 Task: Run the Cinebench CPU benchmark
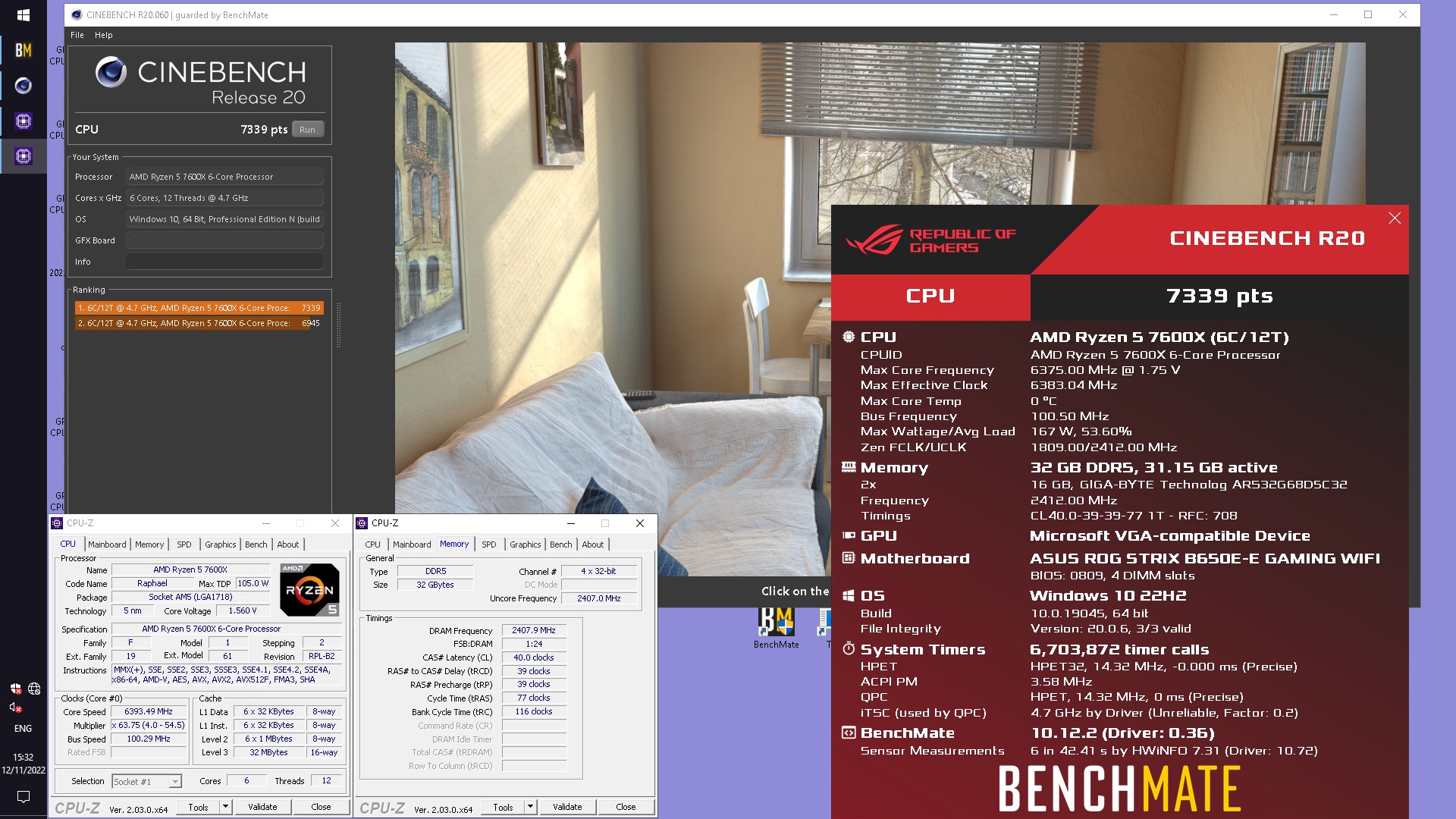point(307,130)
